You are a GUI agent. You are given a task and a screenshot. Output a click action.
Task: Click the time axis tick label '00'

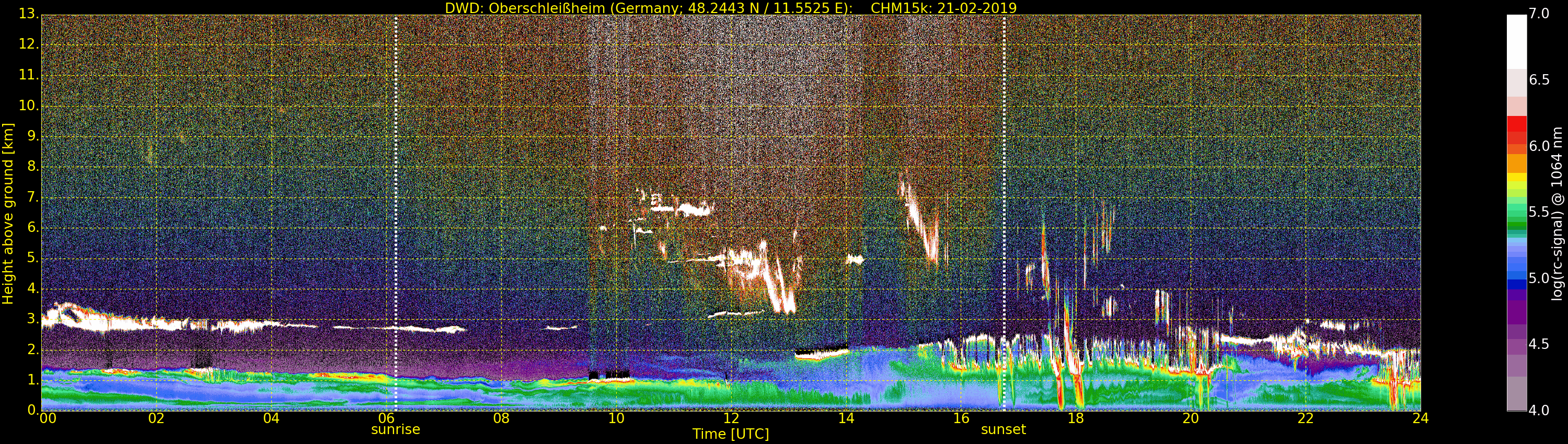coord(48,418)
